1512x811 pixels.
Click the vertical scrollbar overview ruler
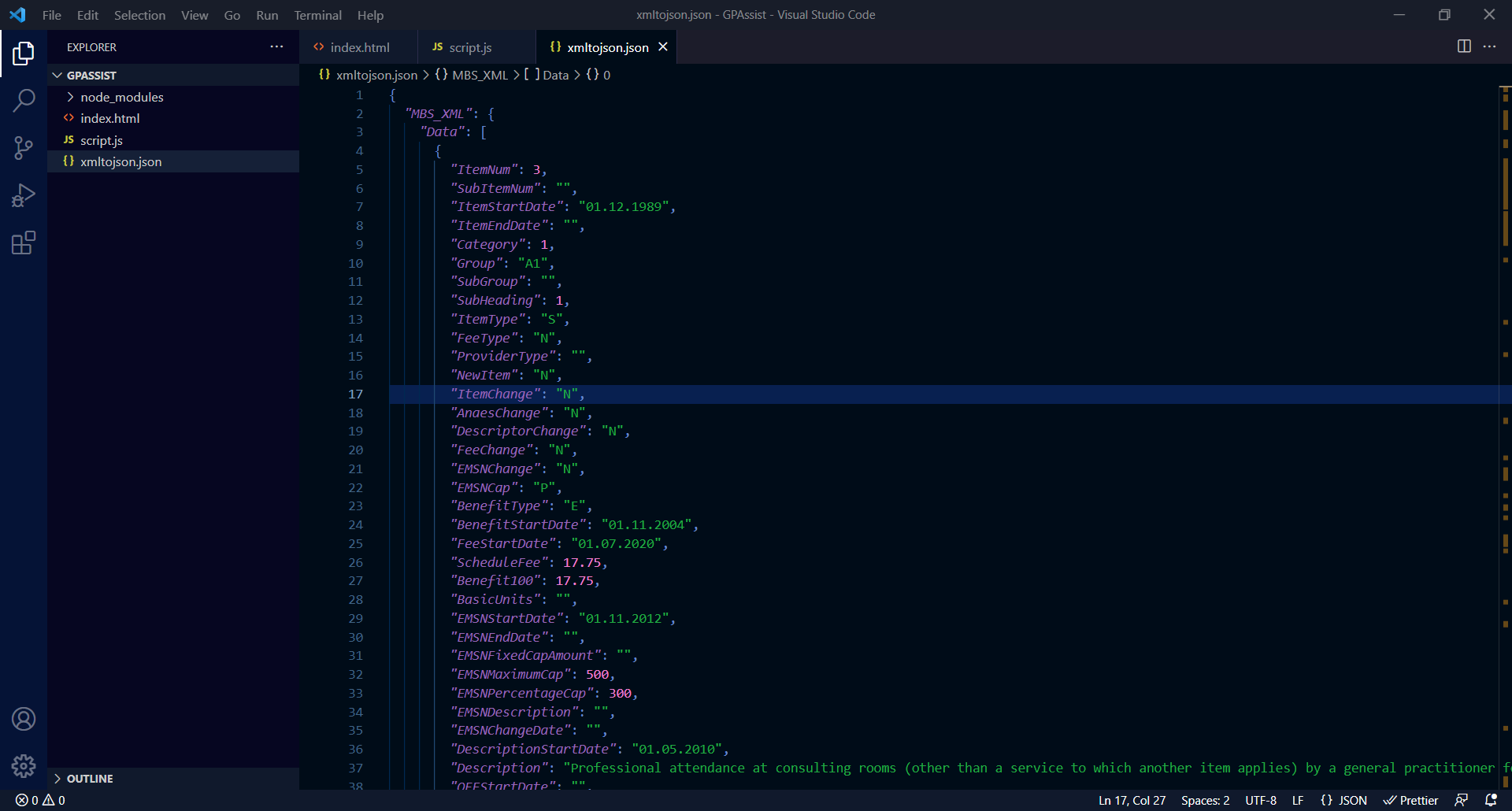tap(1505, 437)
